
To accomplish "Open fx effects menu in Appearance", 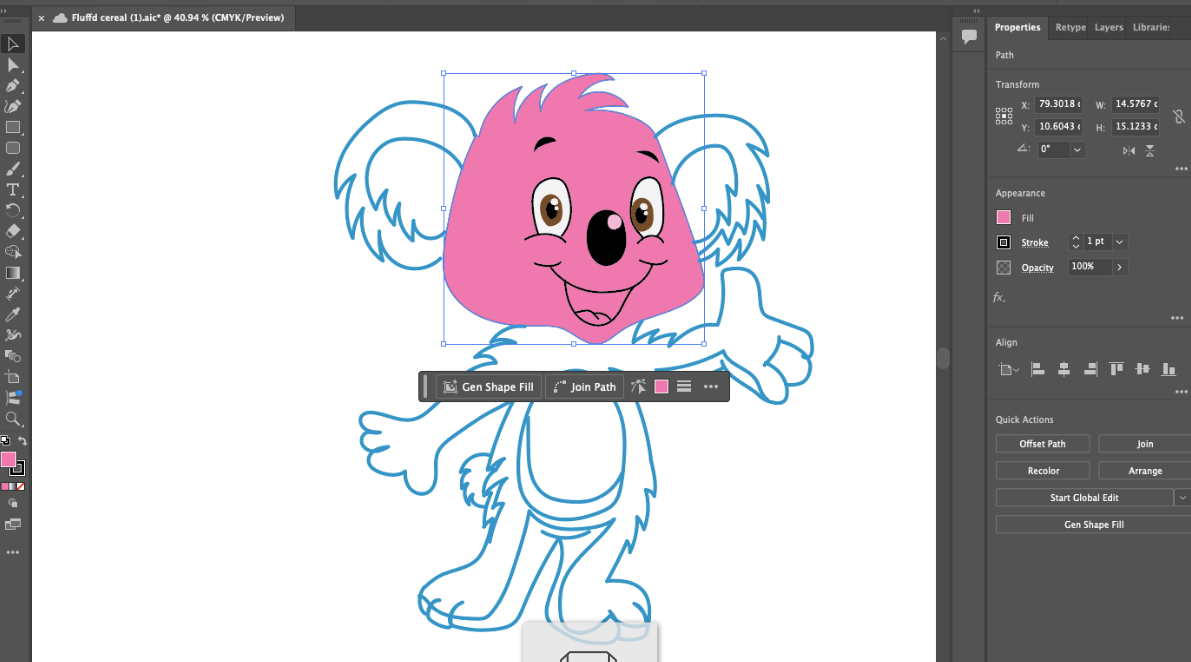I will click(999, 298).
